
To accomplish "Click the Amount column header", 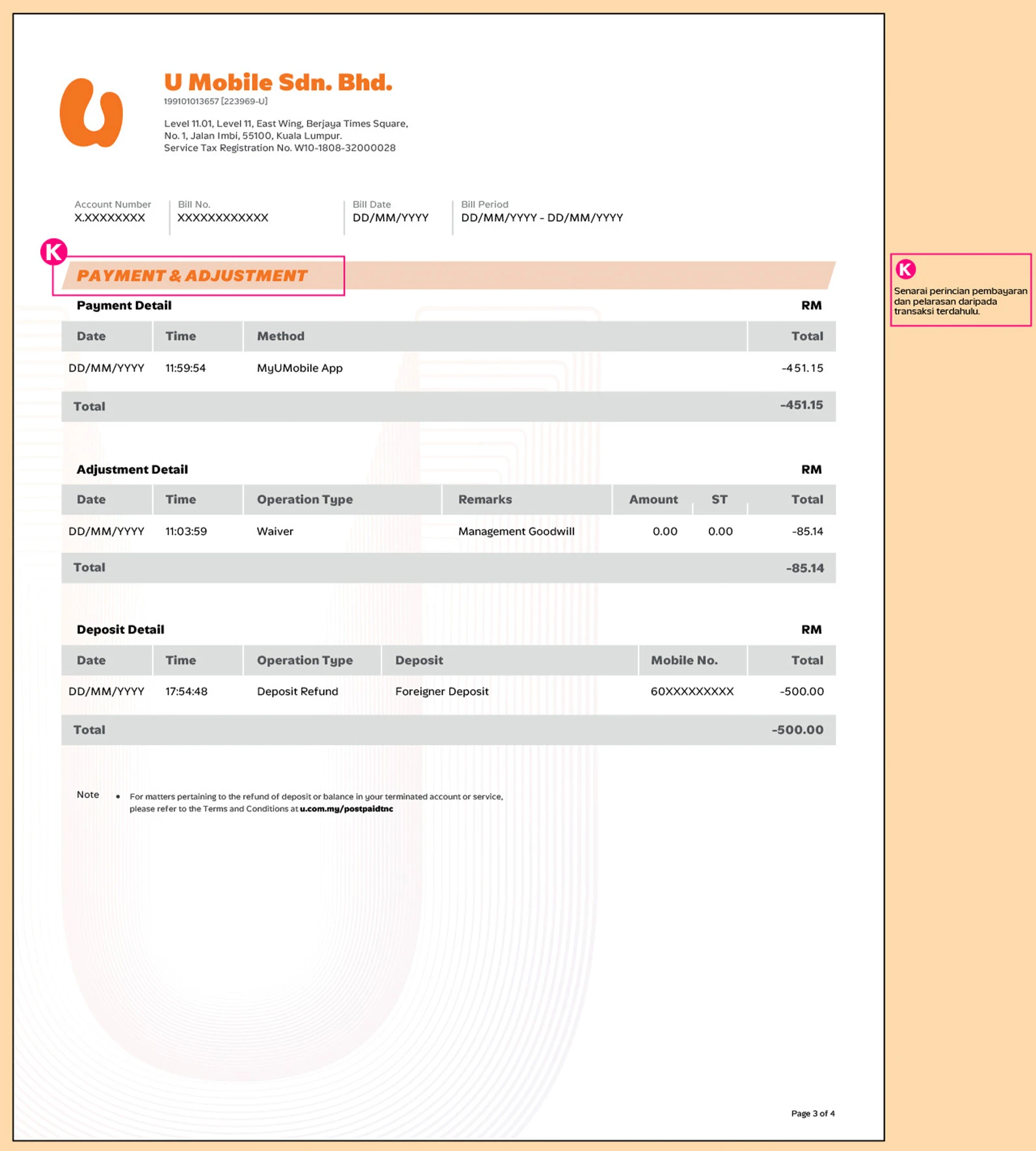I will (x=654, y=499).
